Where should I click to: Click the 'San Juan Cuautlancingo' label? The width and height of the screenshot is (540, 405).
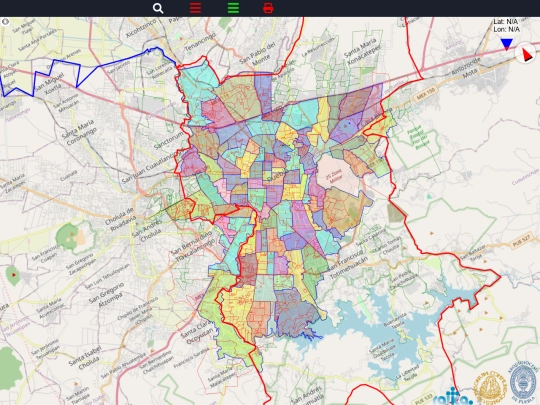pos(148,168)
